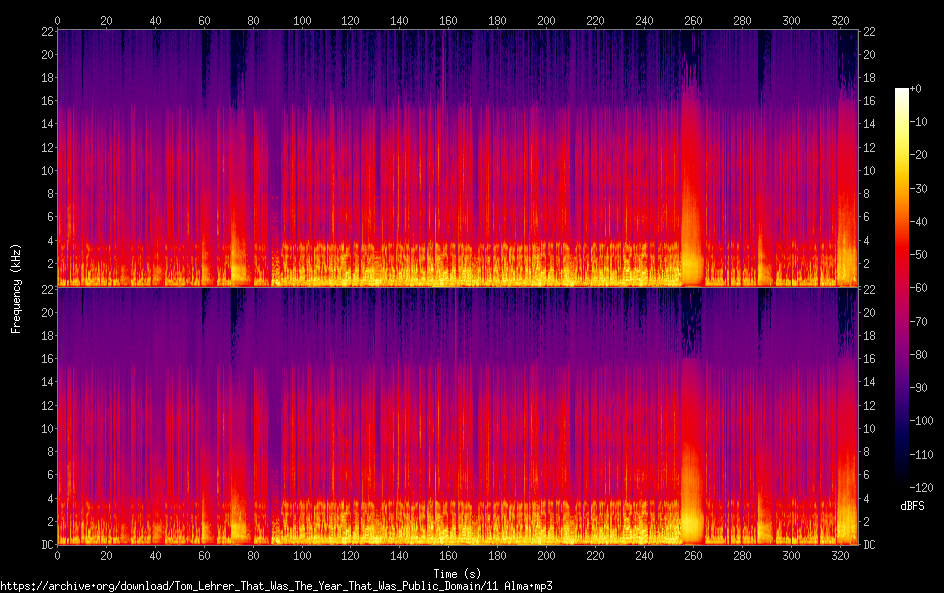This screenshot has height=593, width=944.
Task: Click the upper channel's 16 kHz left-axis label
Action: pos(45,101)
